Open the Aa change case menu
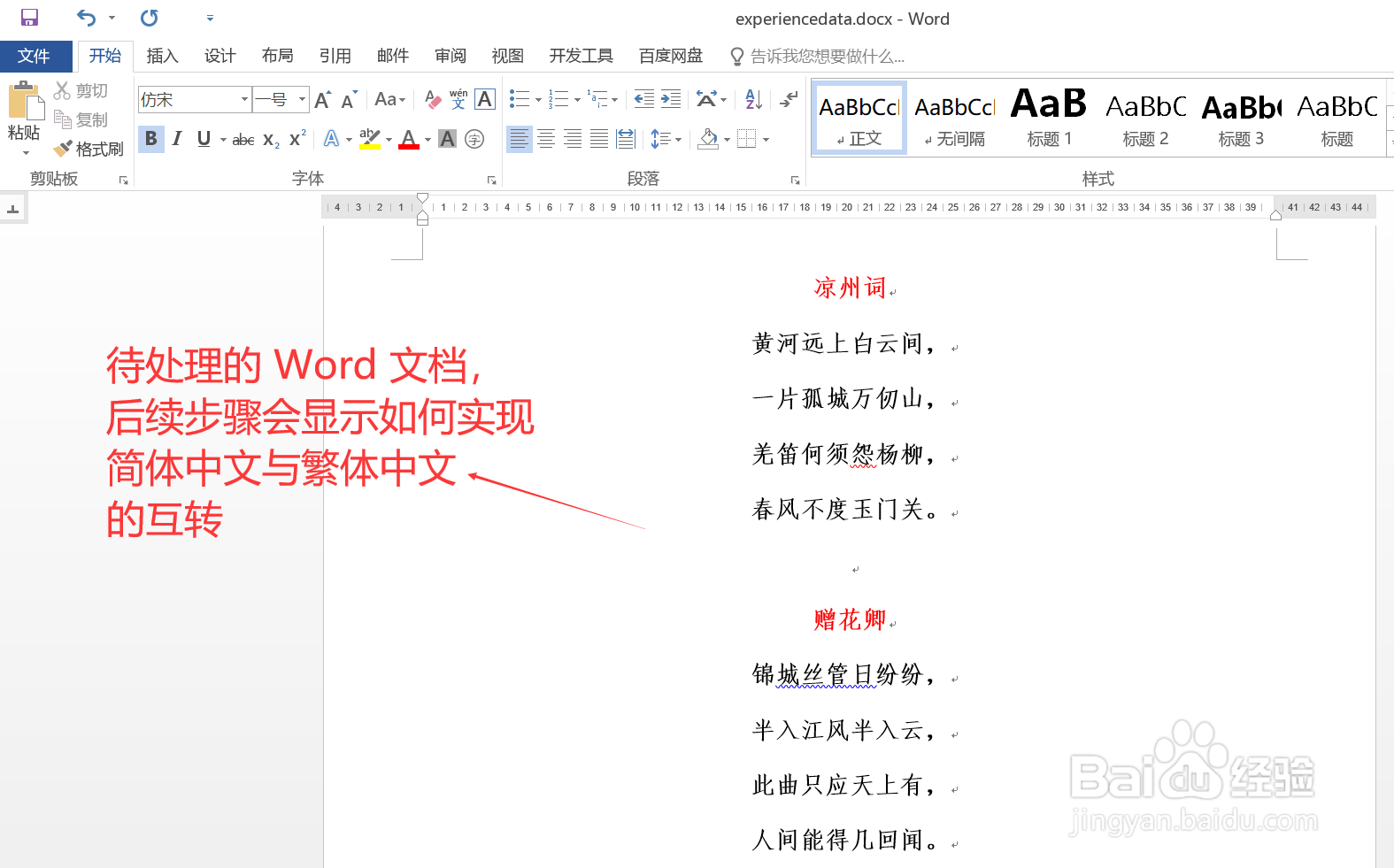The height and width of the screenshot is (868, 1394). pos(389,99)
